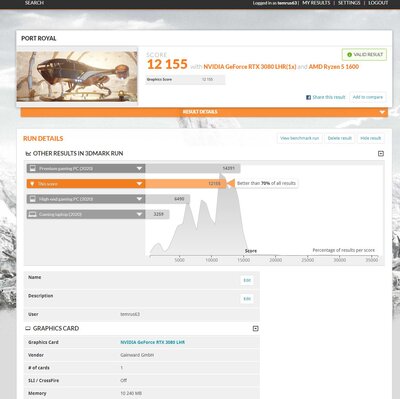Collapse Other Results in 3DMark Run section
The height and width of the screenshot is (399, 400).
(381, 154)
